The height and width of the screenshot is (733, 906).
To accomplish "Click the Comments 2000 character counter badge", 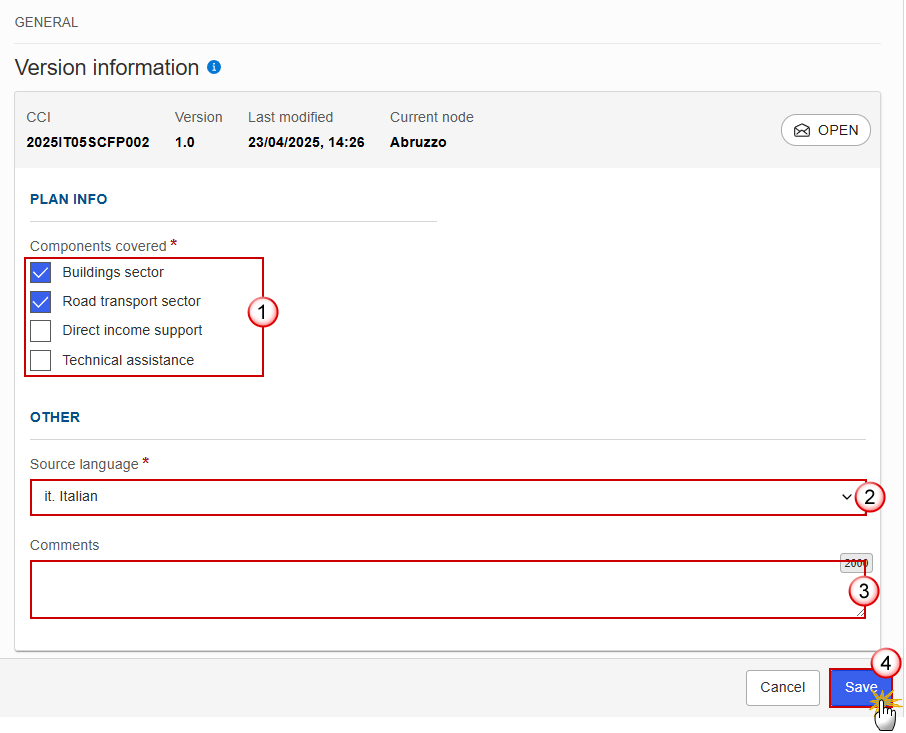I will click(856, 563).
